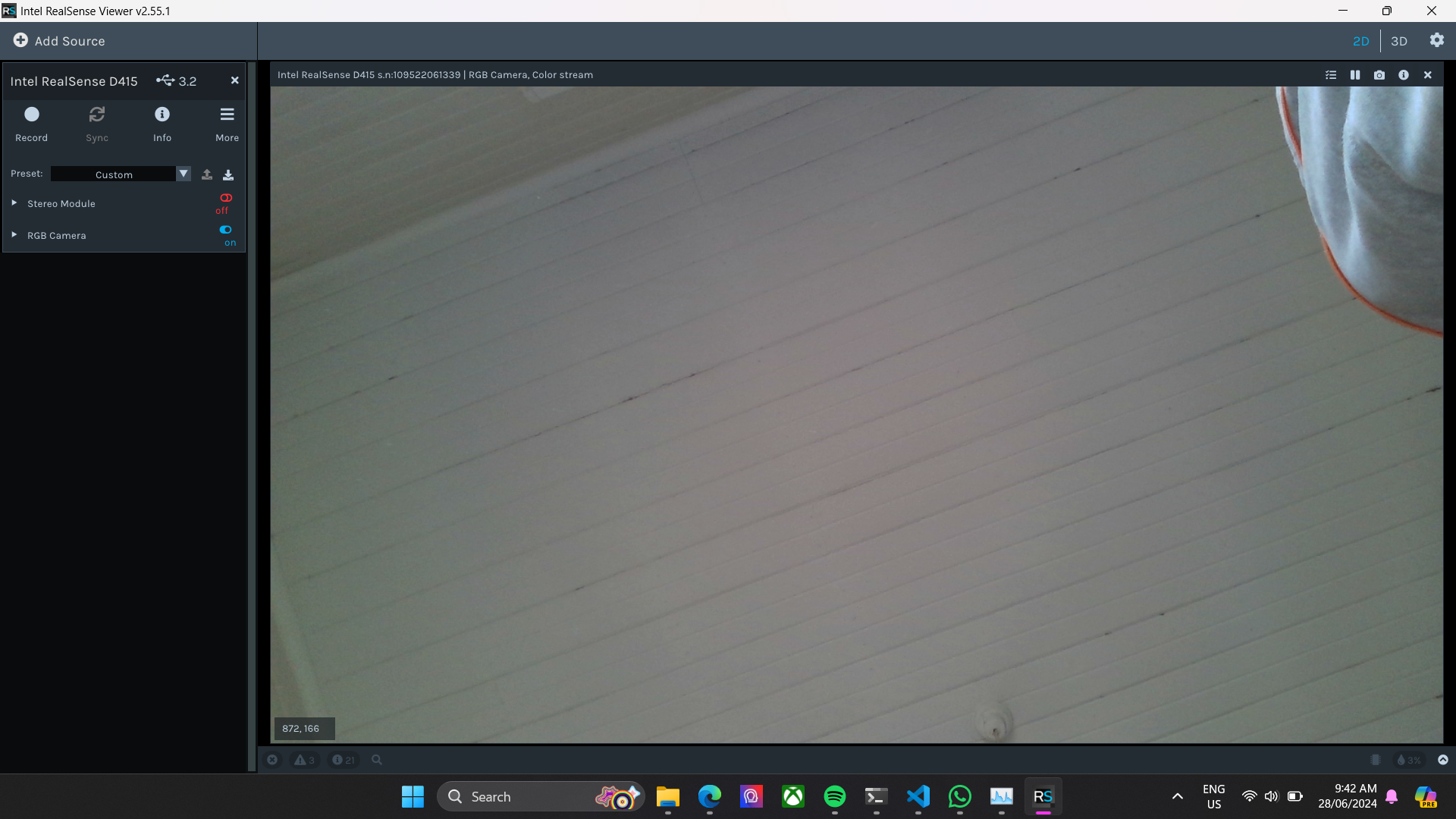Screen dimensions: 1456x819
Task: Open the Preset Custom dropdown
Action: (183, 174)
